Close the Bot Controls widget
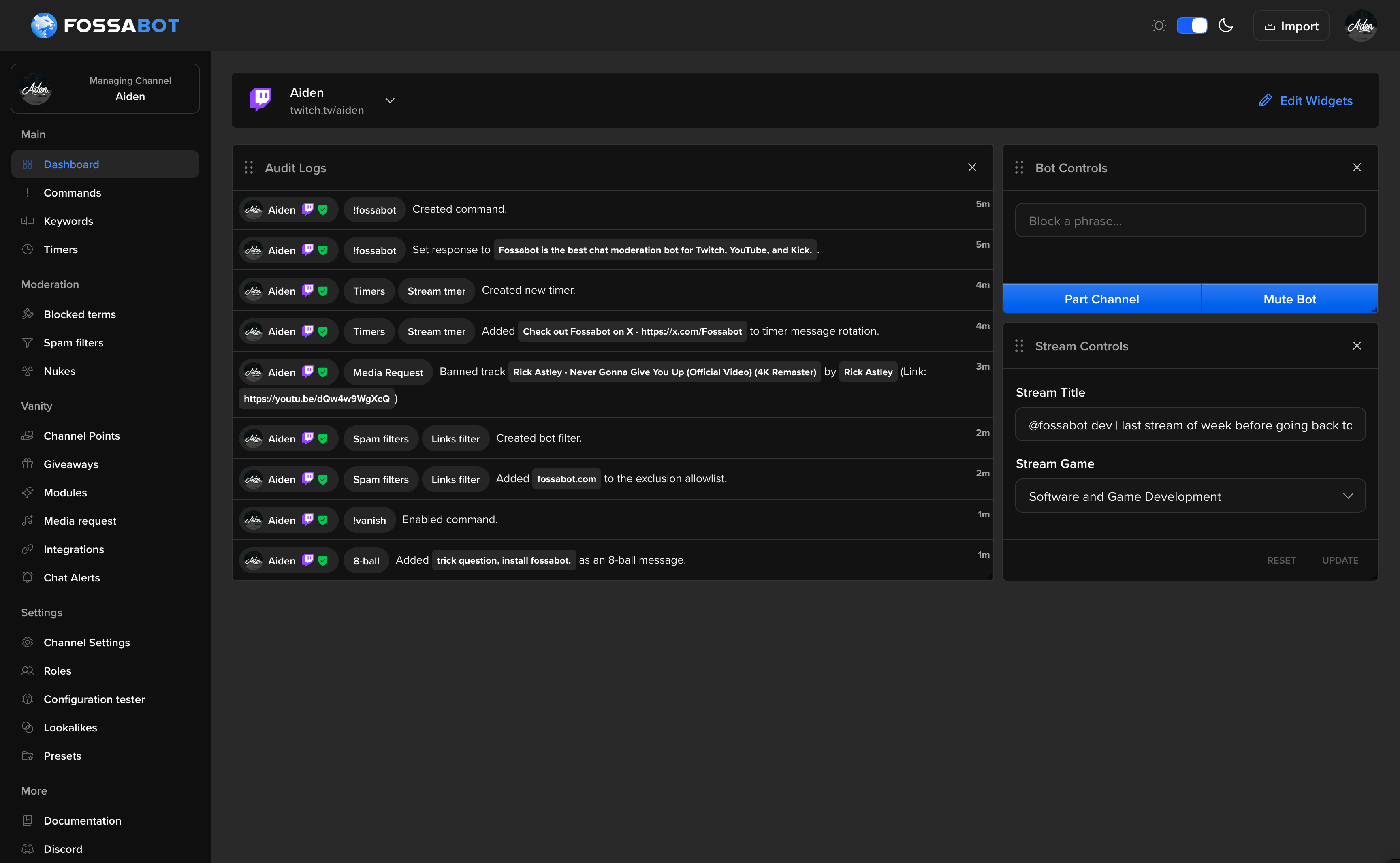1400x863 pixels. click(1357, 167)
